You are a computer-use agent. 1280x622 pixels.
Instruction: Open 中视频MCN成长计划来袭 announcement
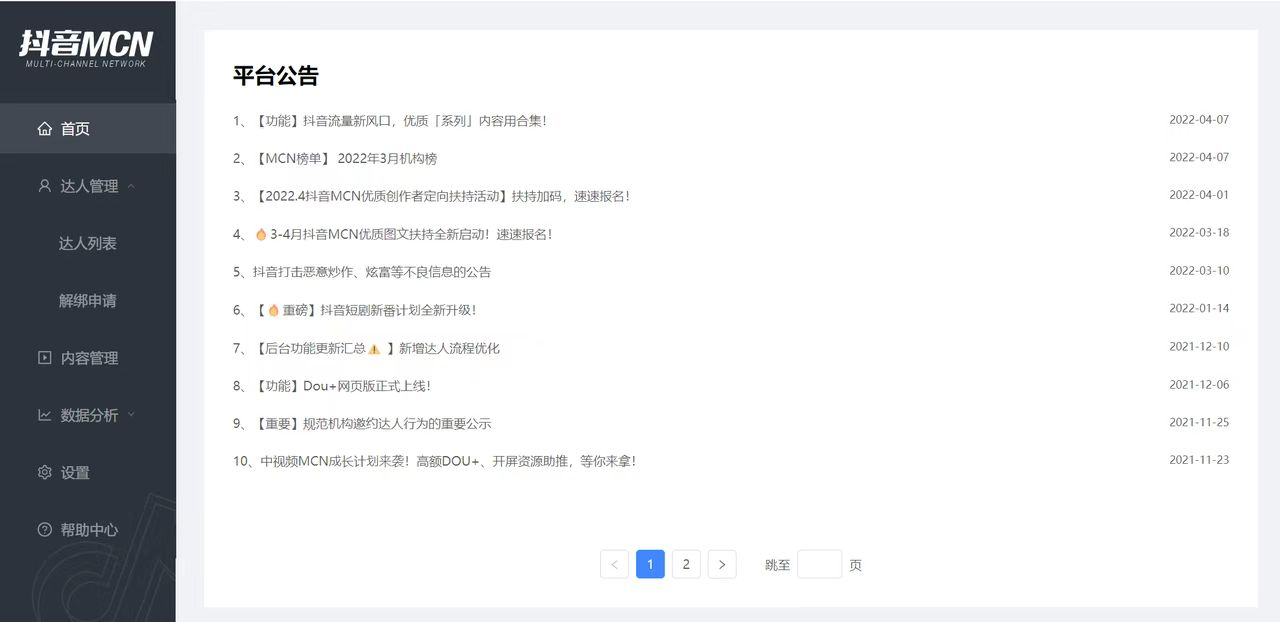tap(435, 461)
